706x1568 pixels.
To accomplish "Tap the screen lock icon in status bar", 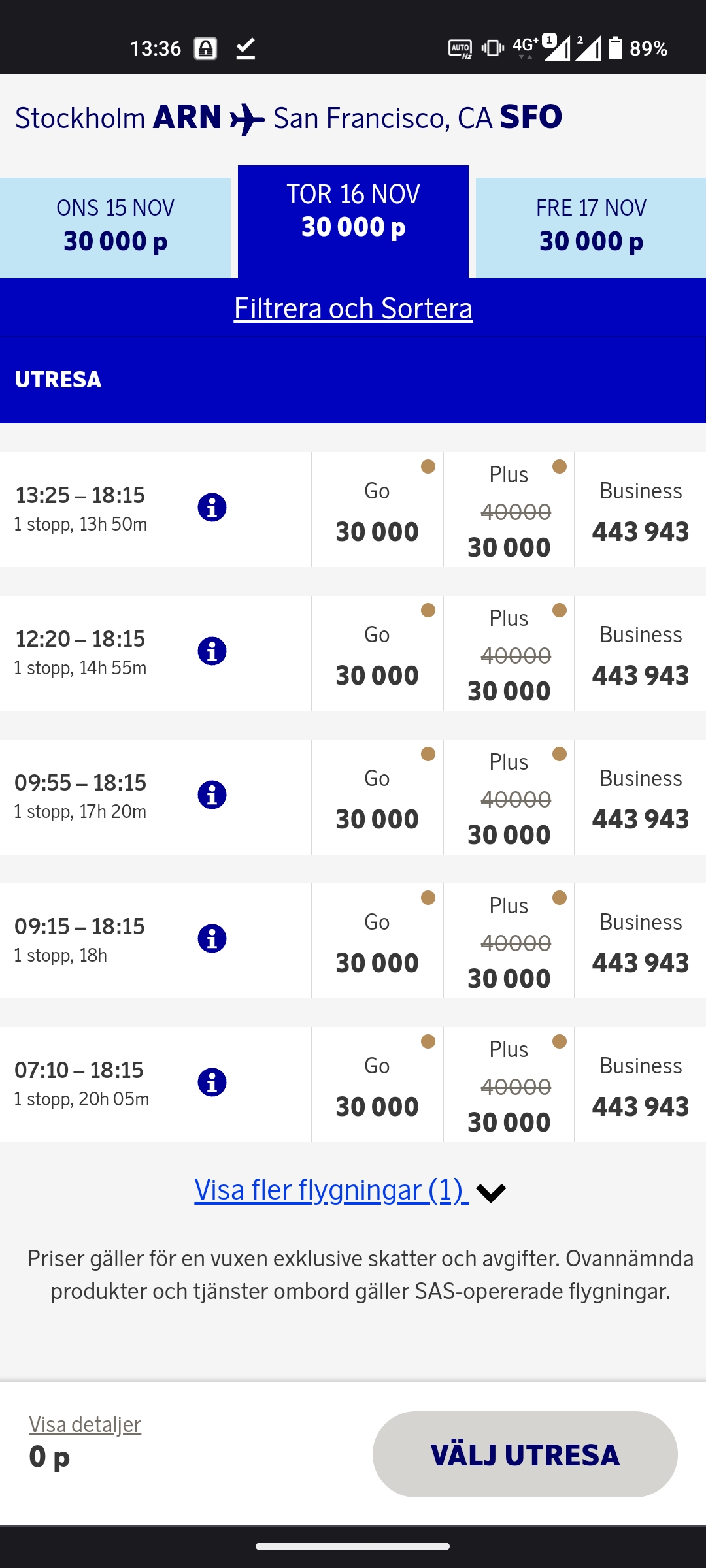I will click(x=205, y=48).
